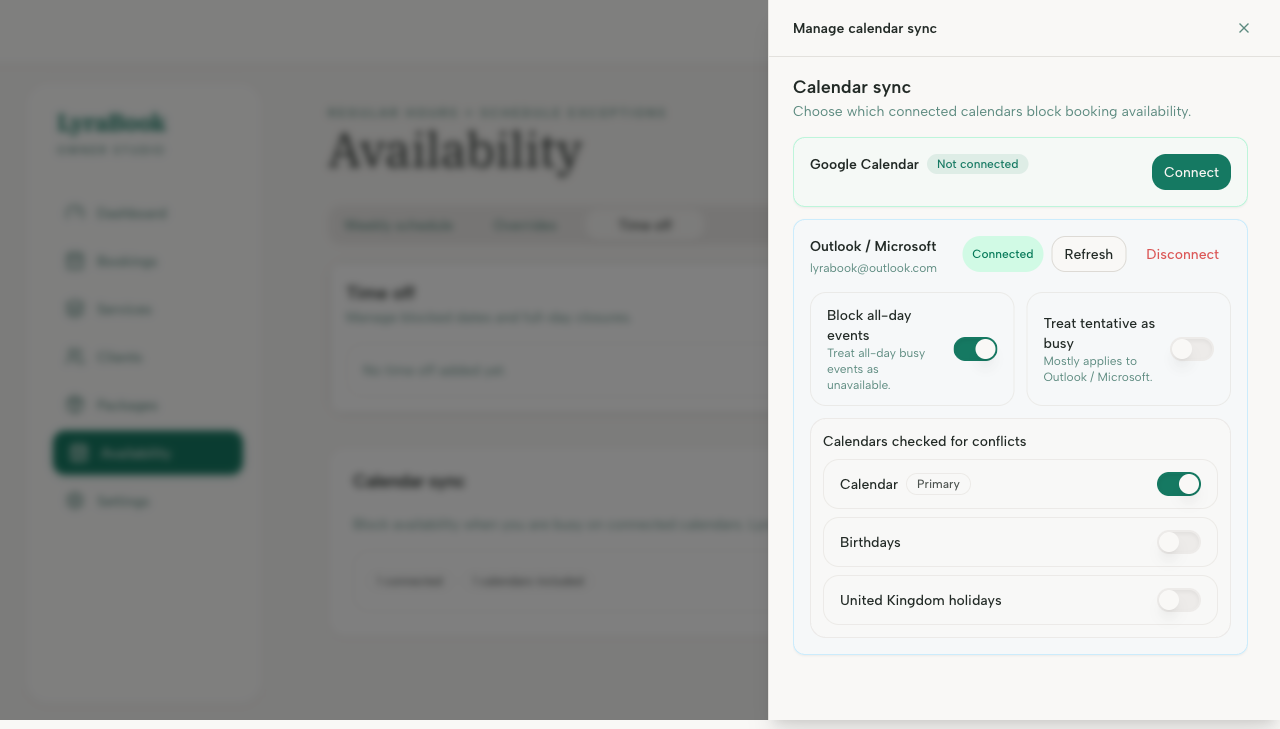The height and width of the screenshot is (729, 1280).
Task: Enable Treat tentative as busy
Action: tap(1192, 349)
